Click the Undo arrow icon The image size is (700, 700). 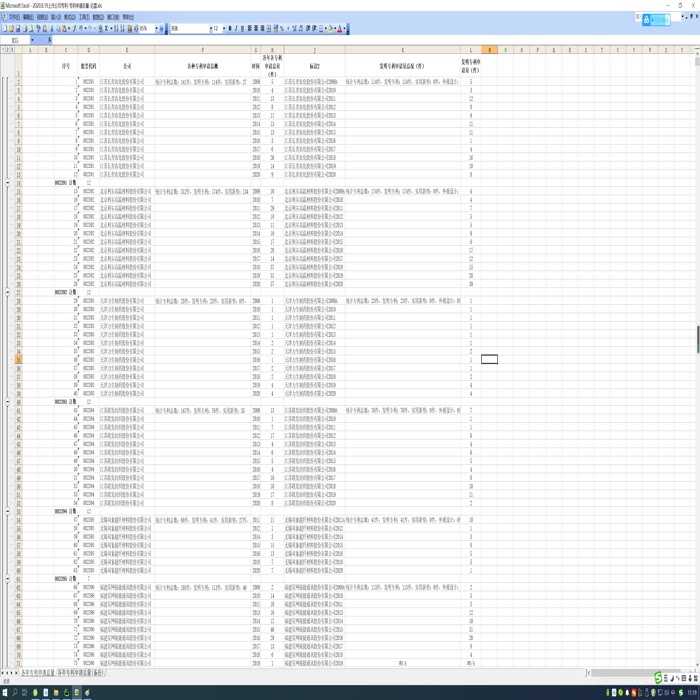[81, 29]
